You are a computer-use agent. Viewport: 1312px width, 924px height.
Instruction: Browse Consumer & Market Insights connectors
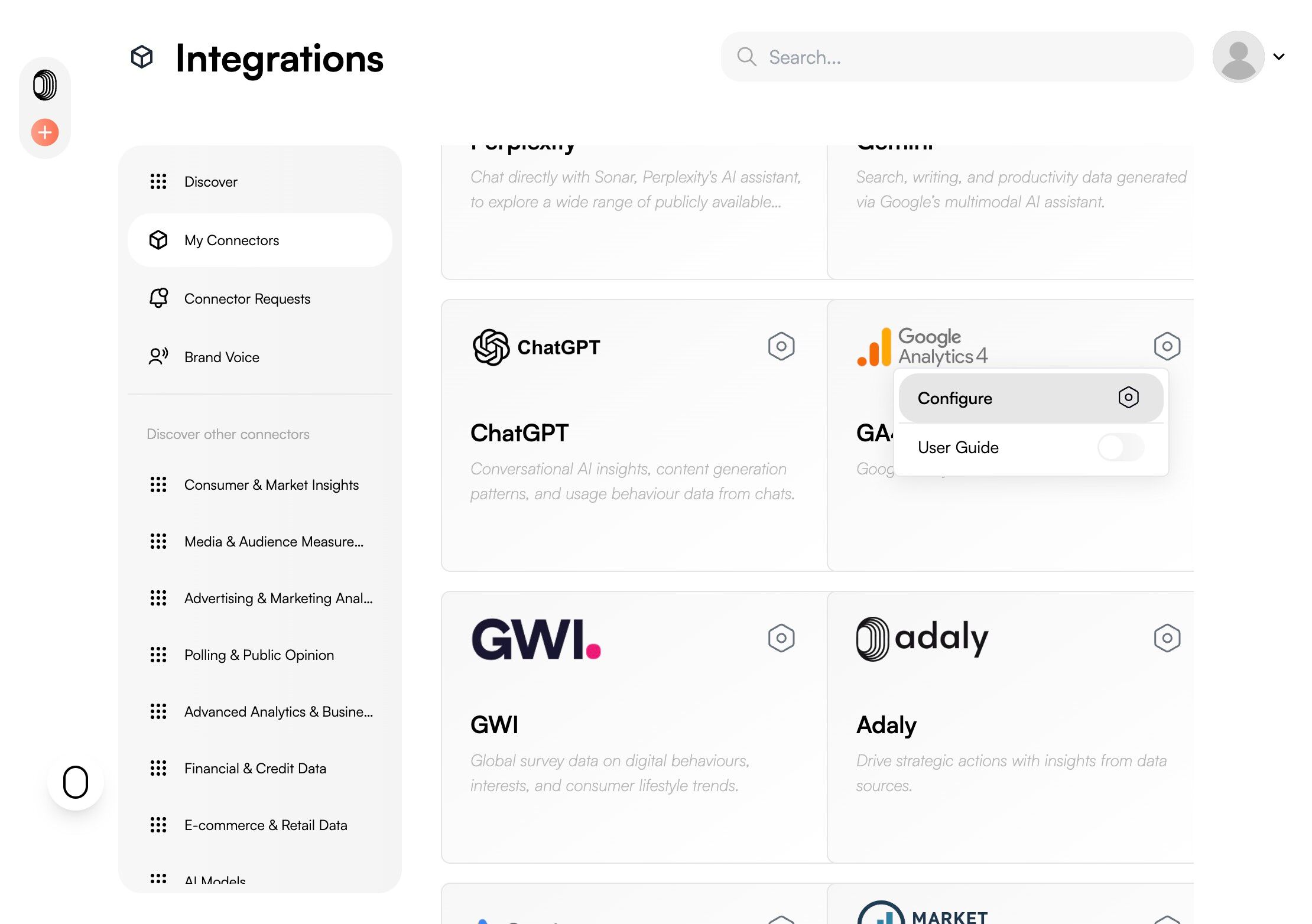[271, 485]
